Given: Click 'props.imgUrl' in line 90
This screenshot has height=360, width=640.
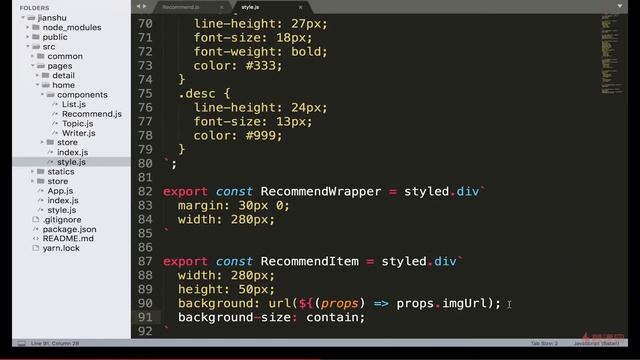Looking at the screenshot, I should click(442, 303).
